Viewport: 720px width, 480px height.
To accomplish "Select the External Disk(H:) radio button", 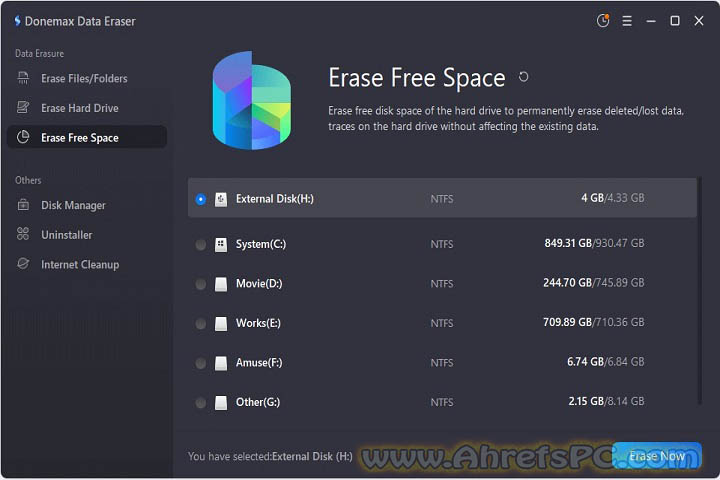I will coord(201,199).
